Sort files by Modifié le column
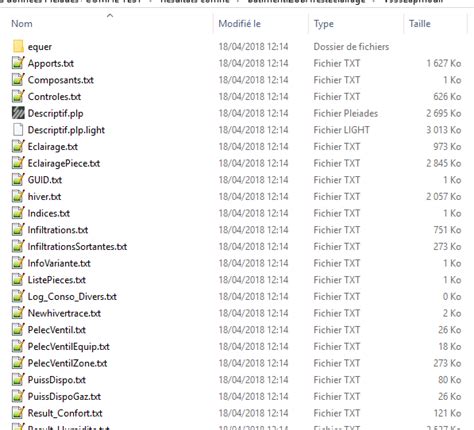474x430 pixels. pyautogui.click(x=239, y=24)
